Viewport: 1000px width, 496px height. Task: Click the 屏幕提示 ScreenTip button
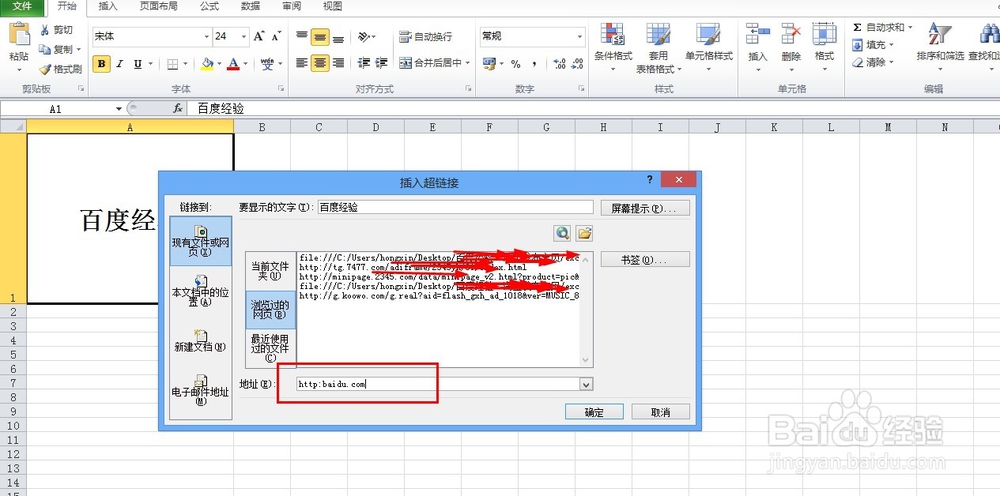645,208
